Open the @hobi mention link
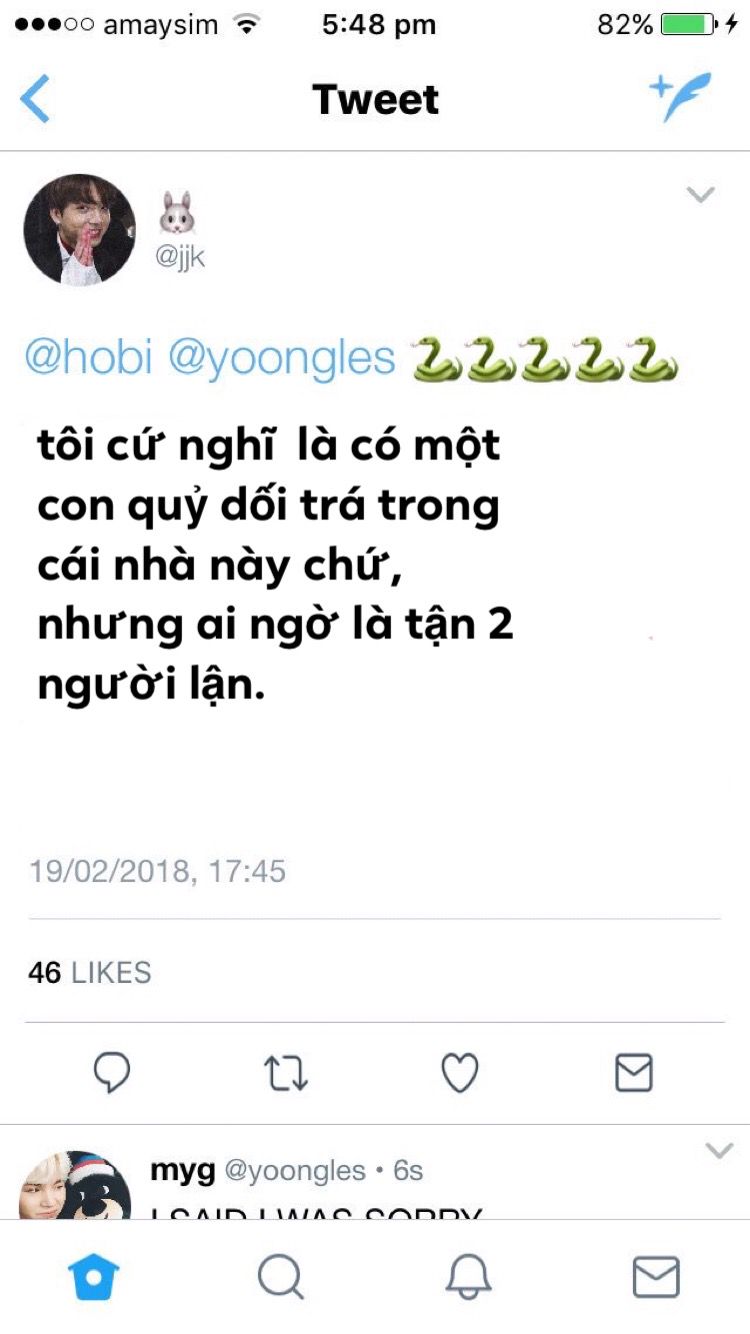This screenshot has width=750, height=1334. 89,358
